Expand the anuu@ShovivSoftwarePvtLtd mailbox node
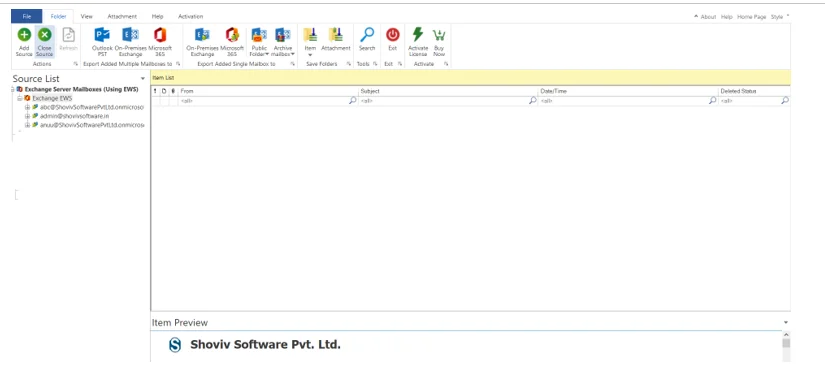 point(27,125)
